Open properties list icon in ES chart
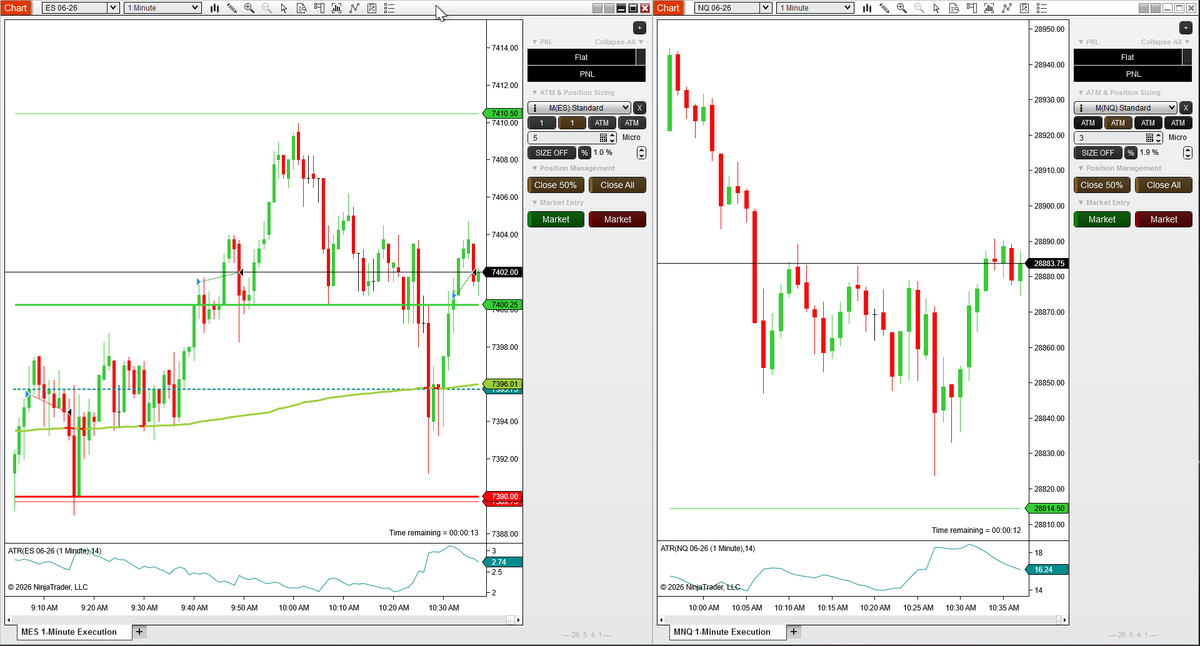 (389, 8)
